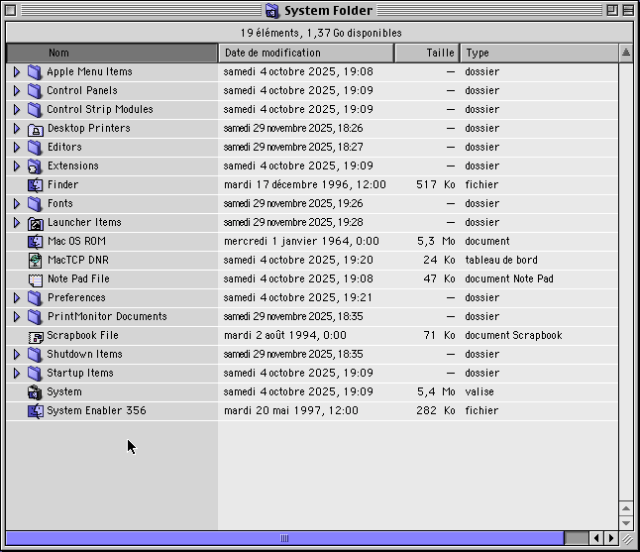Select the MacTCP DNR icon
Image resolution: width=640 pixels, height=552 pixels.
35,260
